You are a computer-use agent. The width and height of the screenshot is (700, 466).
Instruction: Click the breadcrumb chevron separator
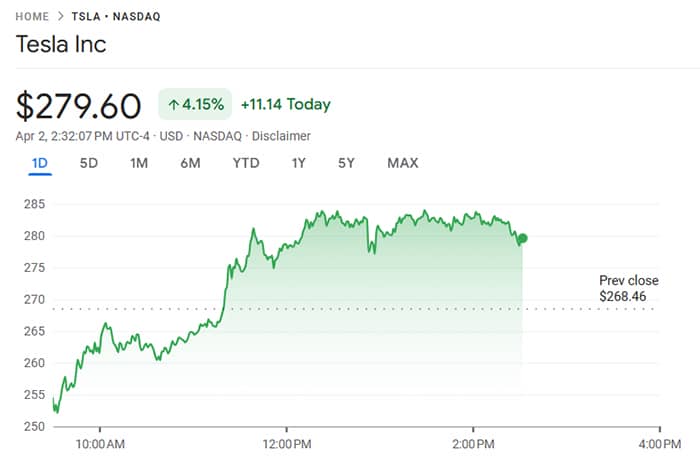(61, 17)
